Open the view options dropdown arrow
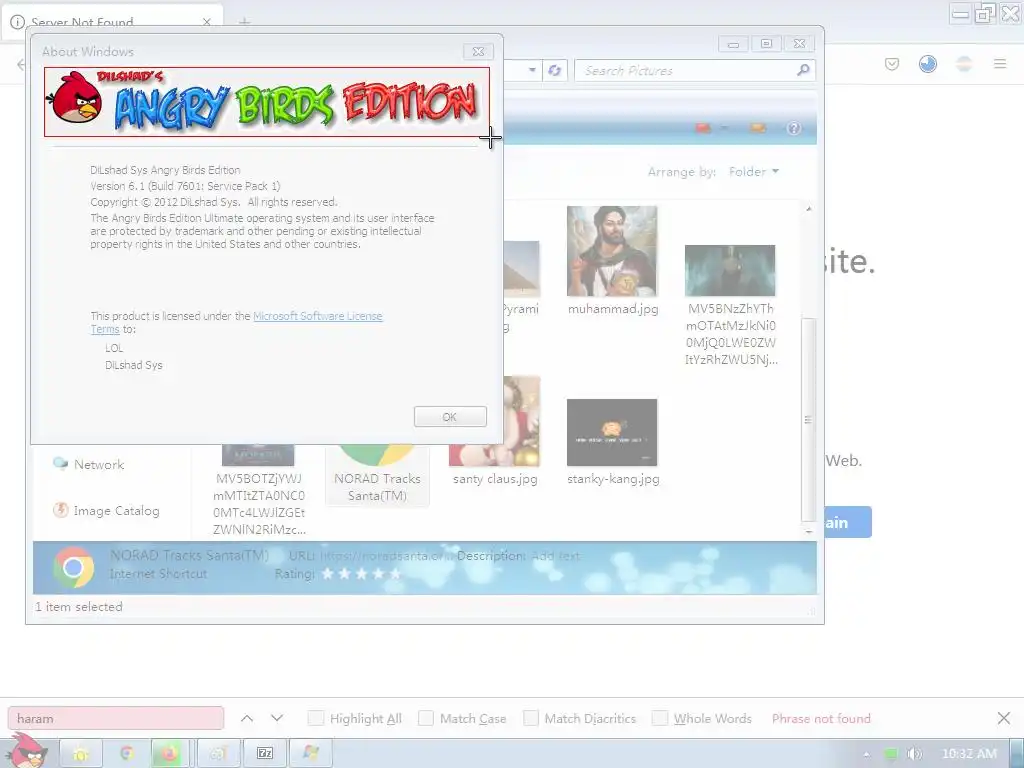Image resolution: width=1024 pixels, height=768 pixels. pyautogui.click(x=724, y=128)
